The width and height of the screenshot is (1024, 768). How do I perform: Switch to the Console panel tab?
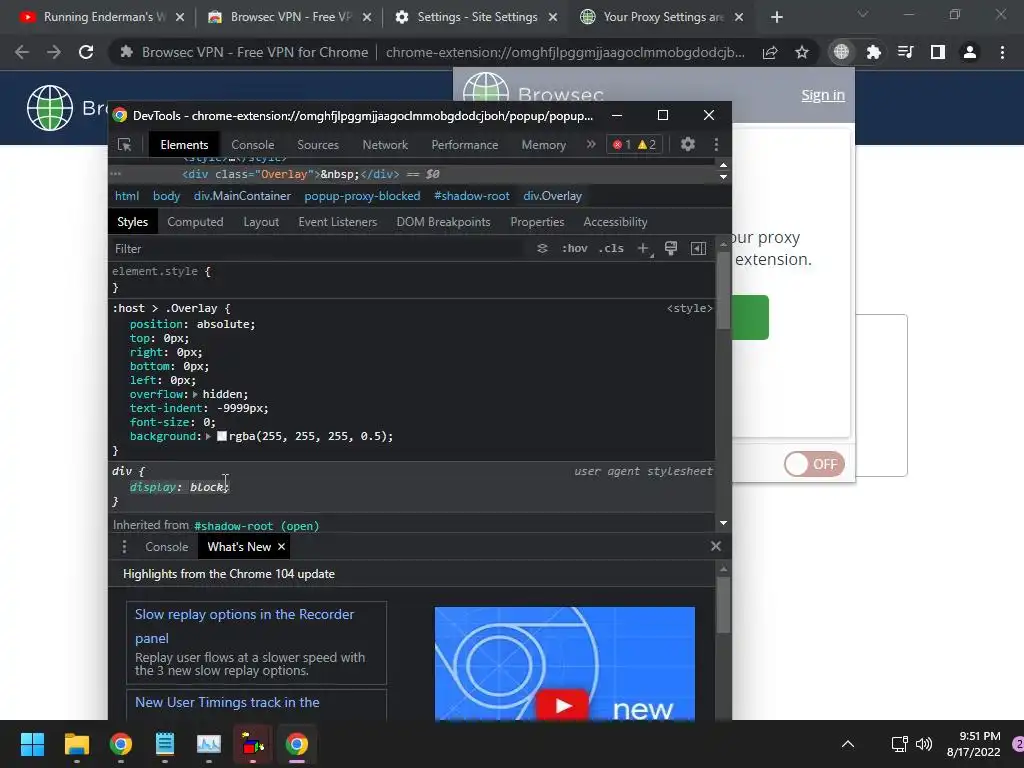pyautogui.click(x=253, y=145)
